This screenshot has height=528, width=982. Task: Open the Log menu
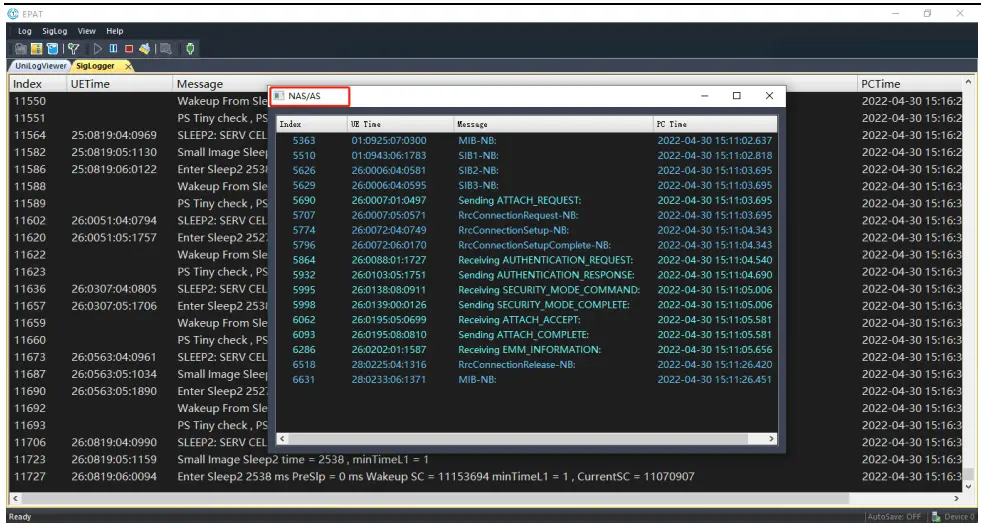[25, 32]
